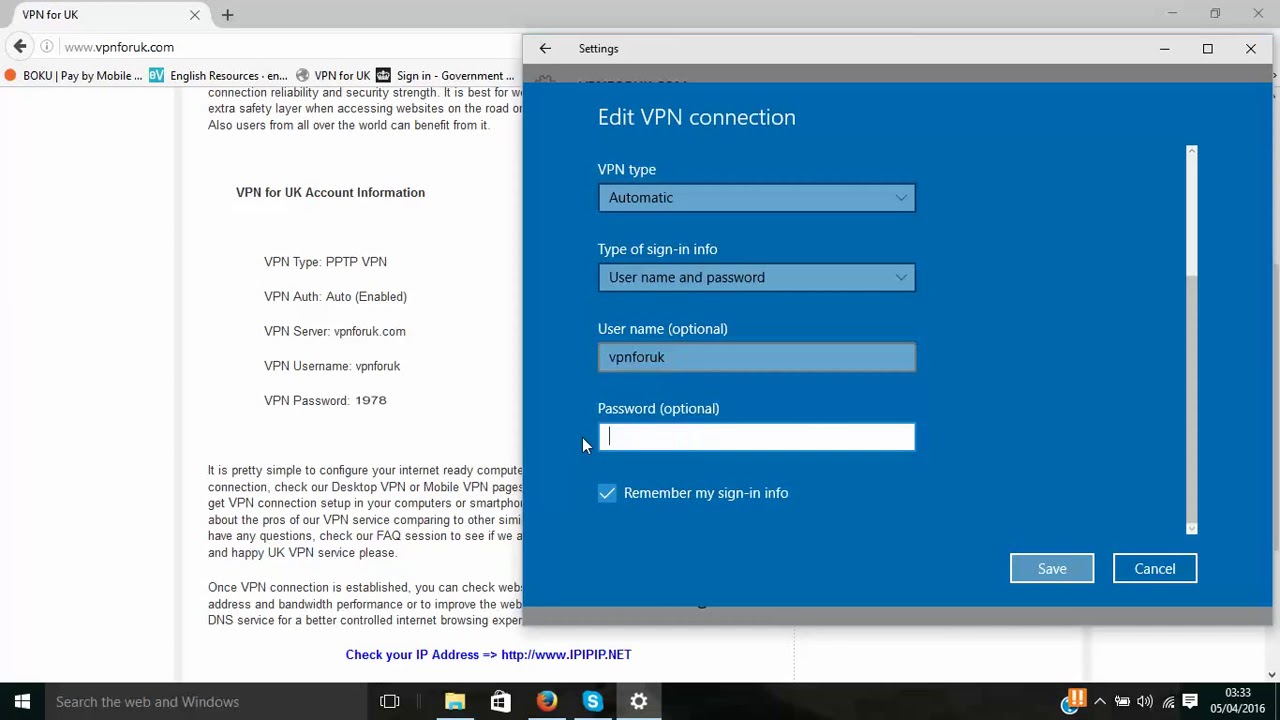Minimize the Settings window
This screenshot has height=720, width=1280.
pos(1164,48)
